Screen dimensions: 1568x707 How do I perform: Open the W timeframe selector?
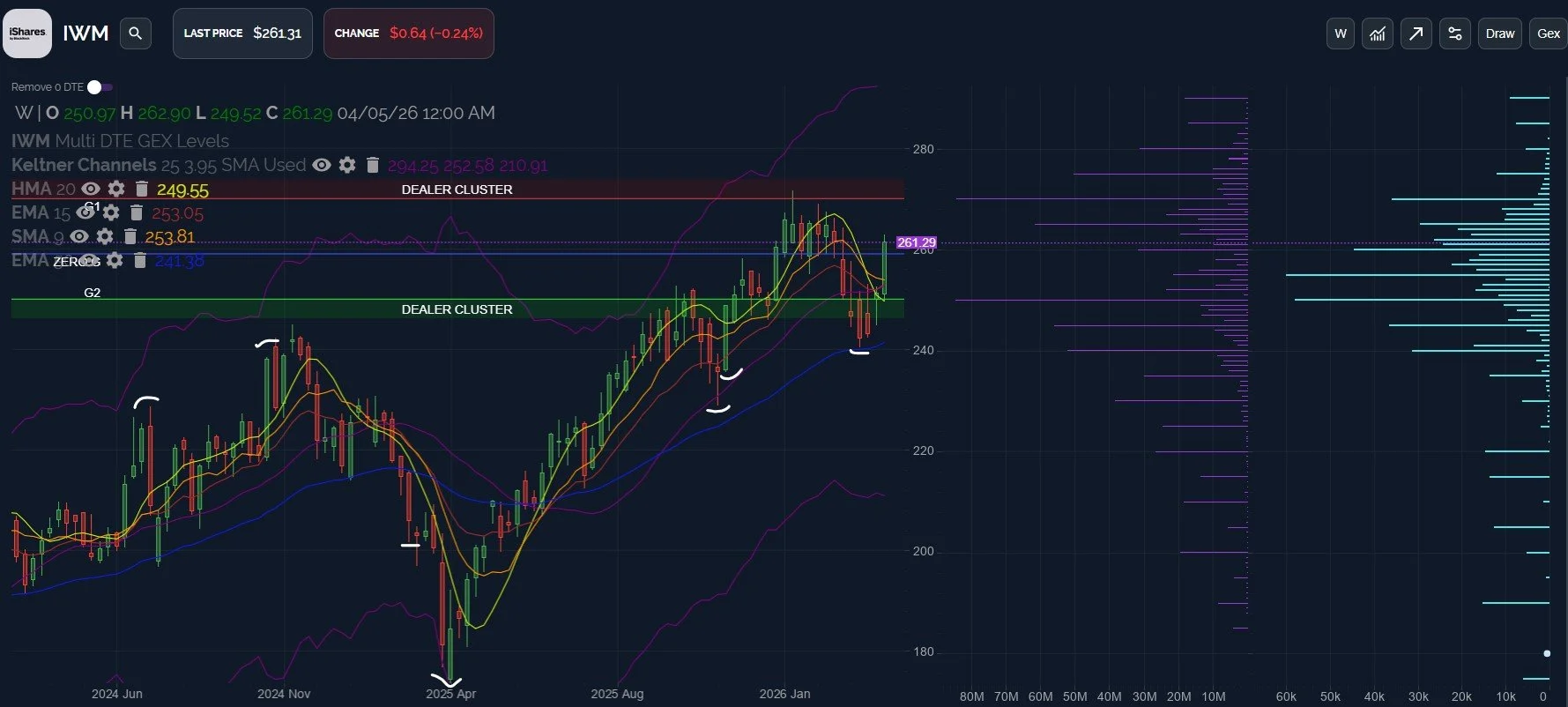[1341, 33]
